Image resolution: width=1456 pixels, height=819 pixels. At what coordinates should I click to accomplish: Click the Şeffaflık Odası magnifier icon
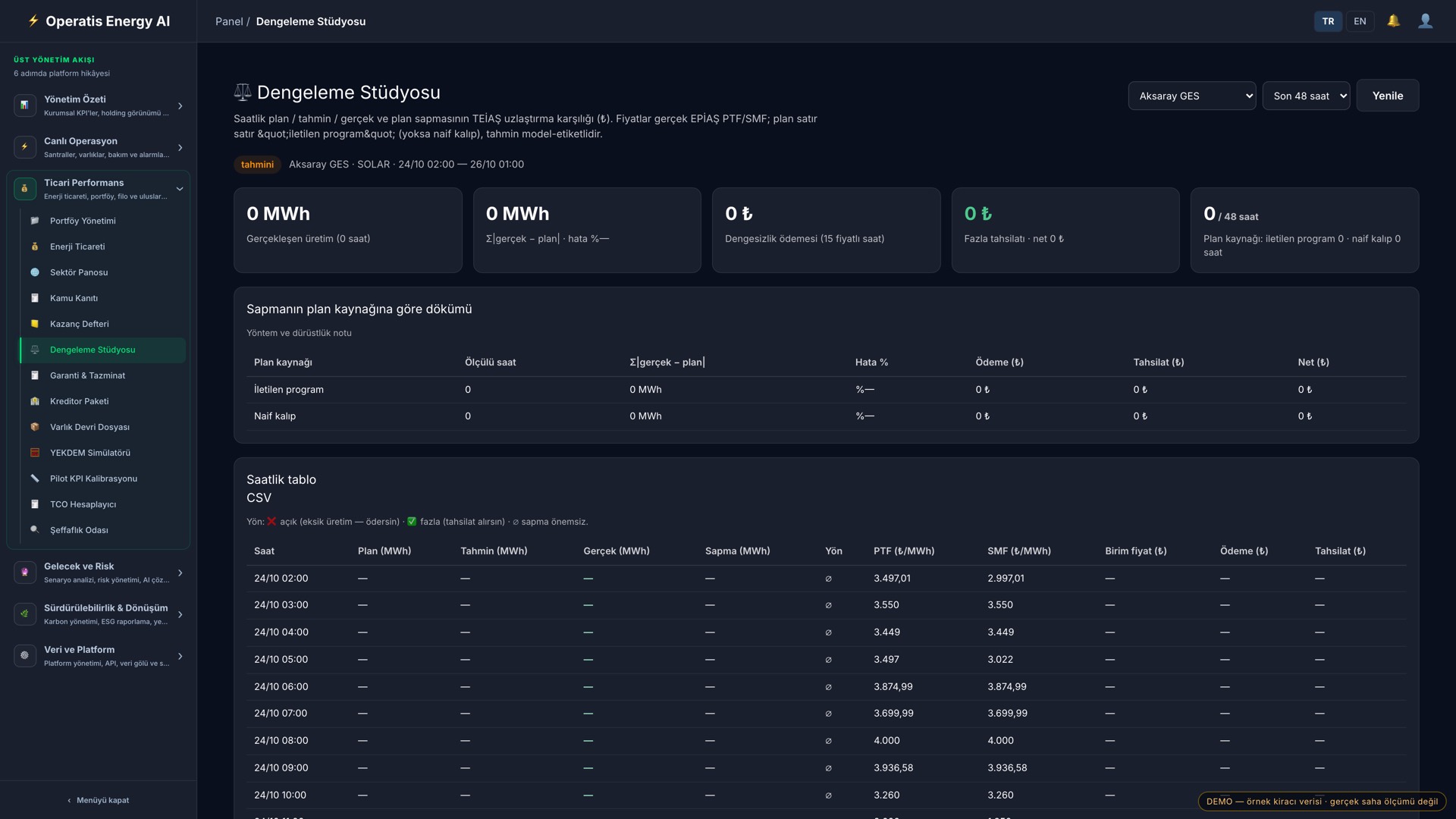pos(34,530)
